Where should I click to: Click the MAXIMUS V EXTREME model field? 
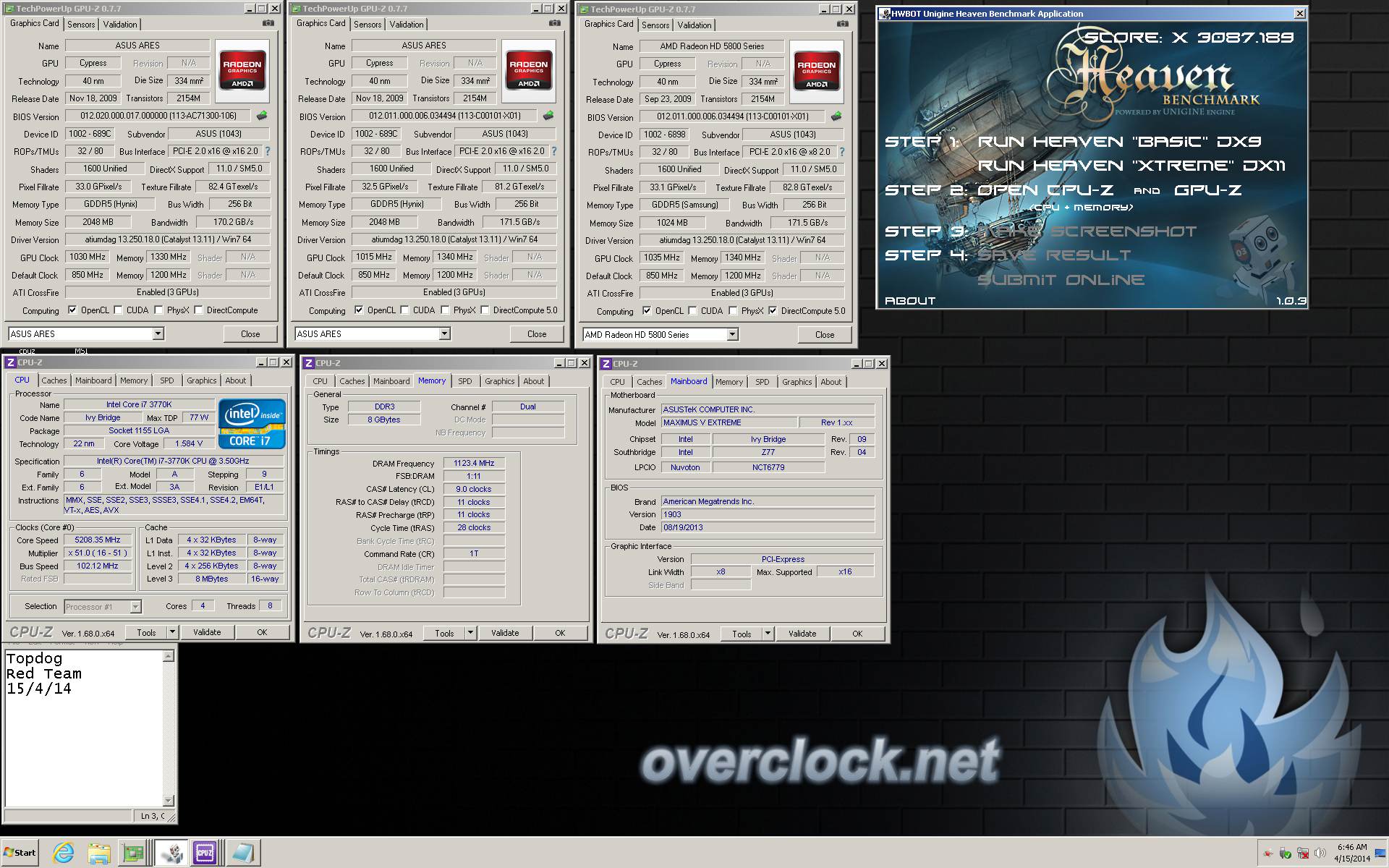pyautogui.click(x=729, y=422)
